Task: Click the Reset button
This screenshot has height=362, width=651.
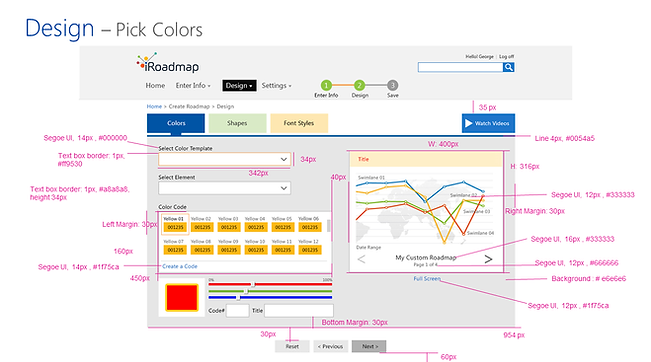Action: (292, 346)
